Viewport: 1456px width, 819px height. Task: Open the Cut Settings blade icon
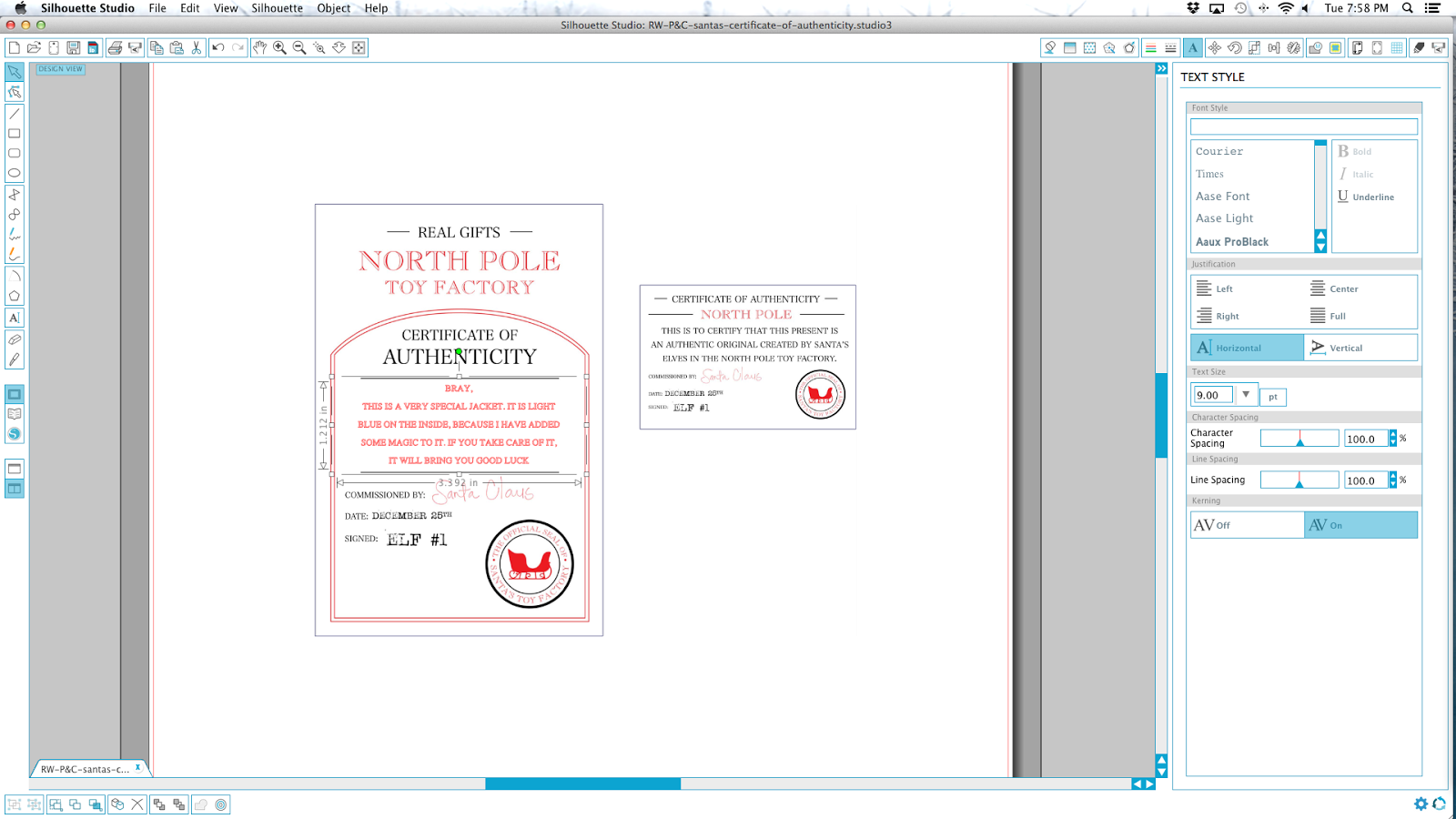click(1419, 47)
